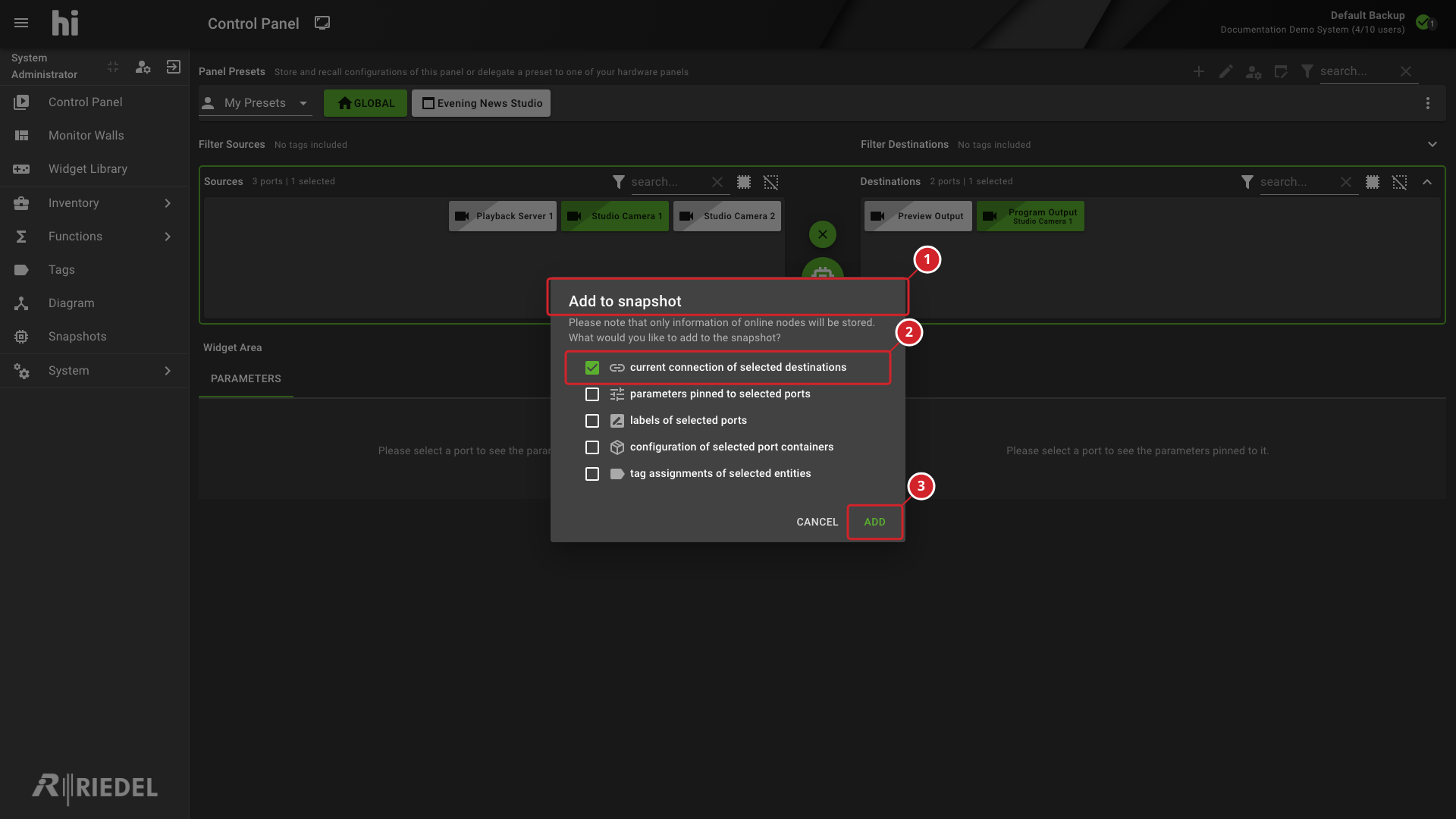Uncheck current connection of selected destinations
This screenshot has width=1456, height=819.
pos(592,368)
